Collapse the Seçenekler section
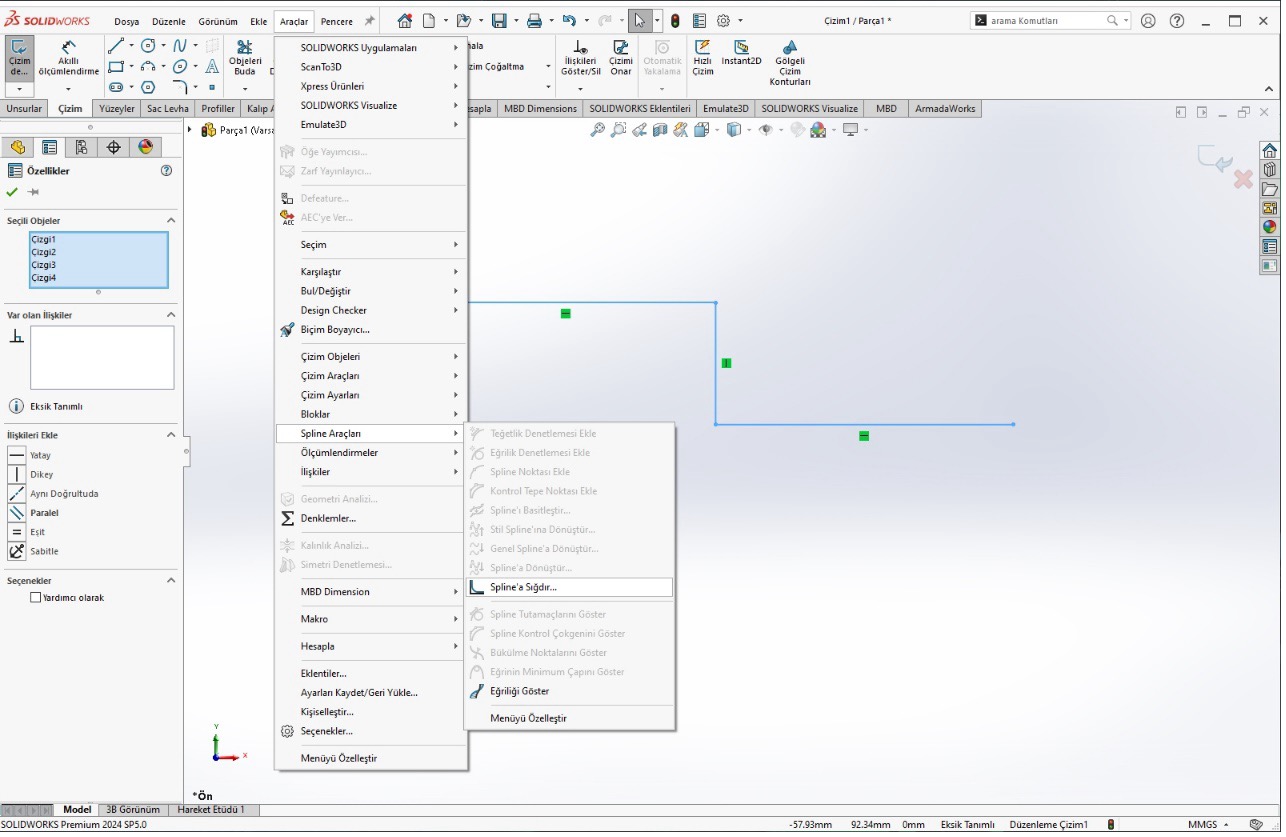 pyautogui.click(x=171, y=580)
